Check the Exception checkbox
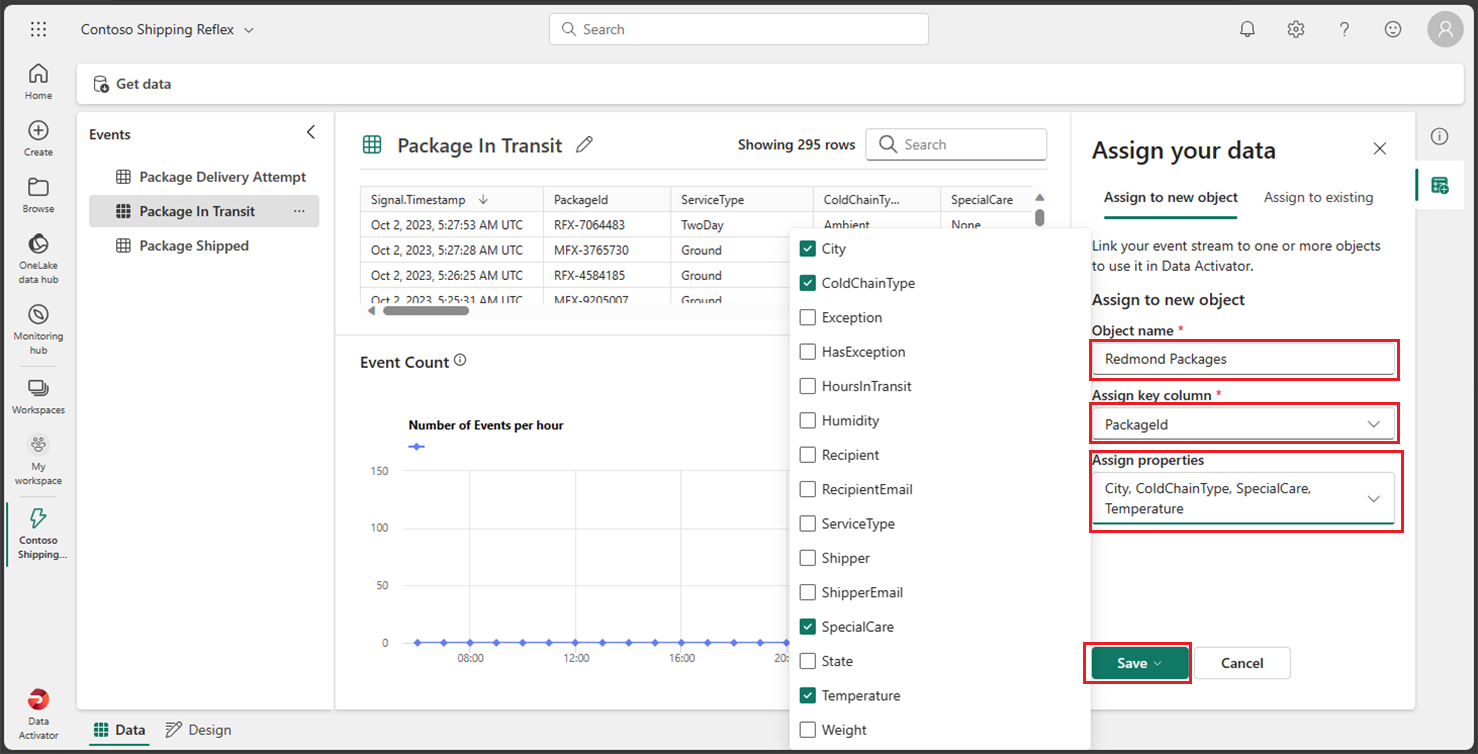1478x754 pixels. point(808,317)
